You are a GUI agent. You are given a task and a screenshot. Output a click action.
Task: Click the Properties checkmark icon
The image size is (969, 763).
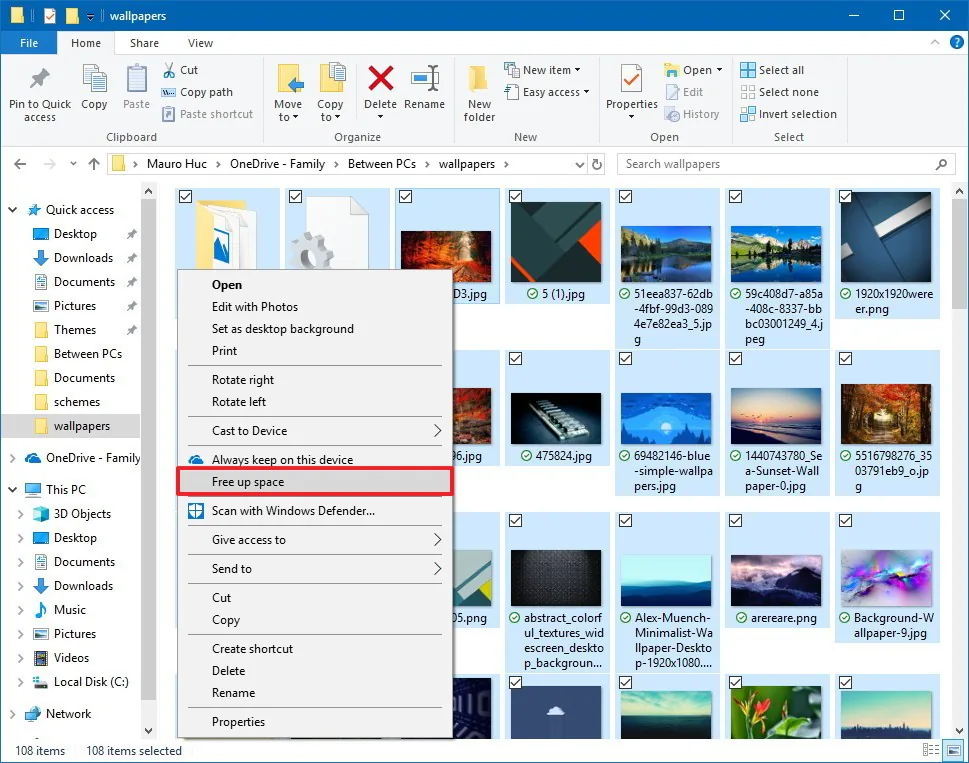631,79
